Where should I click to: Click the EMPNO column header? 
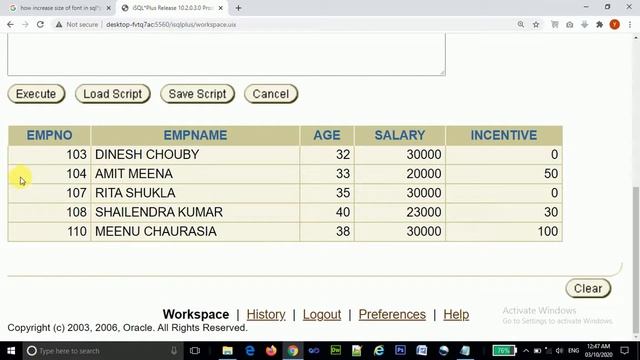(x=49, y=136)
